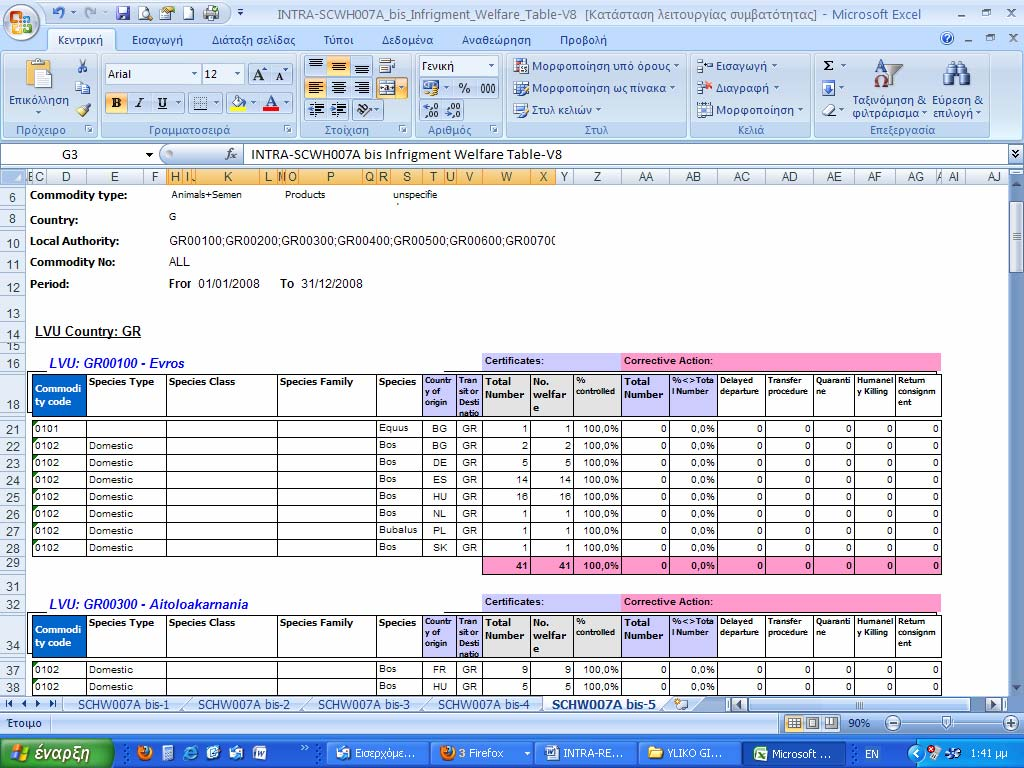Click the insert function fx button

pos(231,155)
